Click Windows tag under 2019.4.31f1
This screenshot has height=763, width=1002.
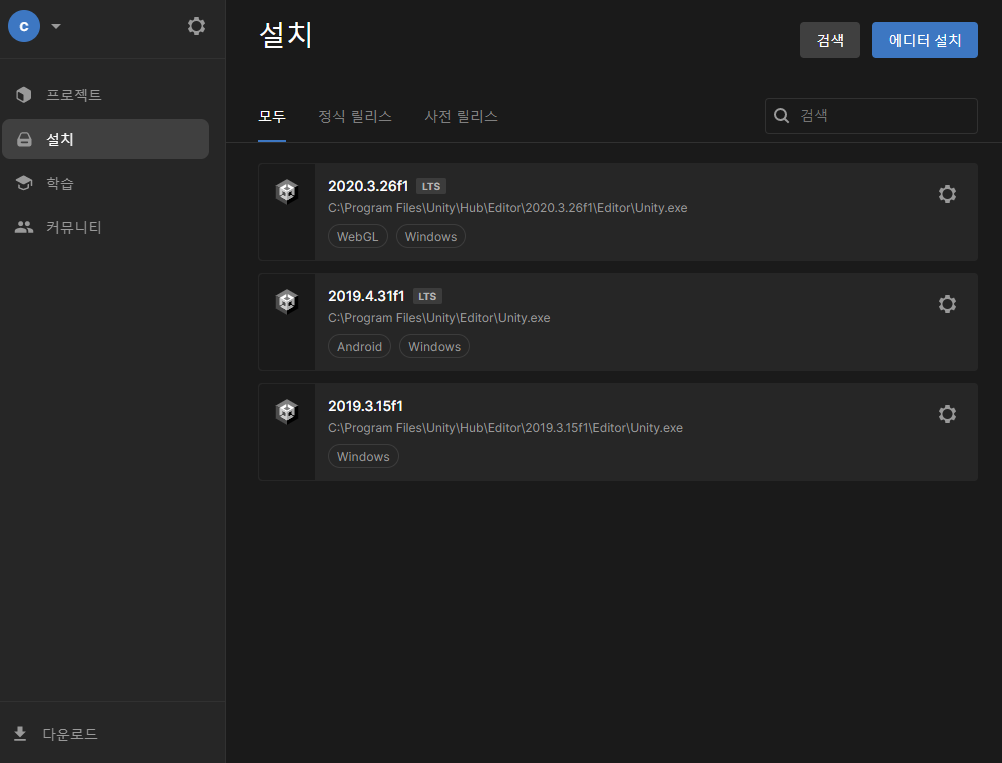(x=435, y=346)
